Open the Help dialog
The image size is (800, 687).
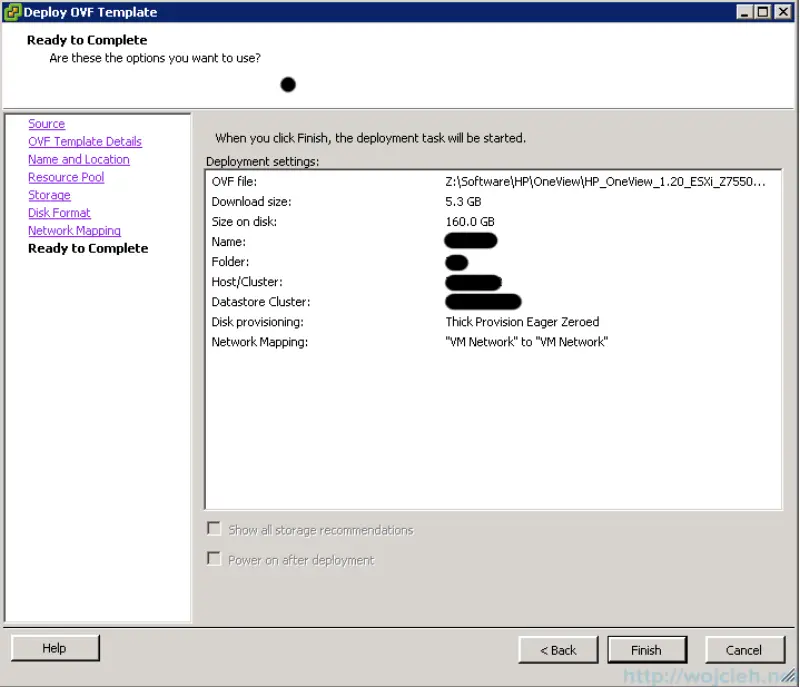pyautogui.click(x=55, y=648)
